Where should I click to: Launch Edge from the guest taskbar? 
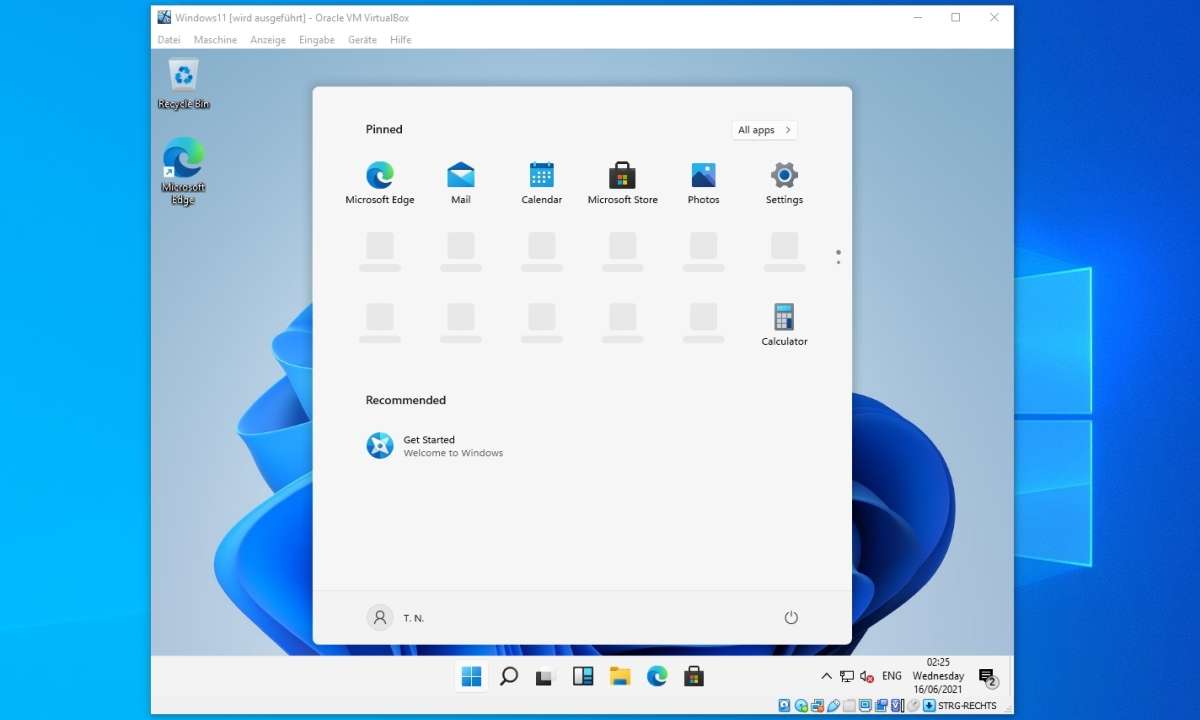point(657,677)
